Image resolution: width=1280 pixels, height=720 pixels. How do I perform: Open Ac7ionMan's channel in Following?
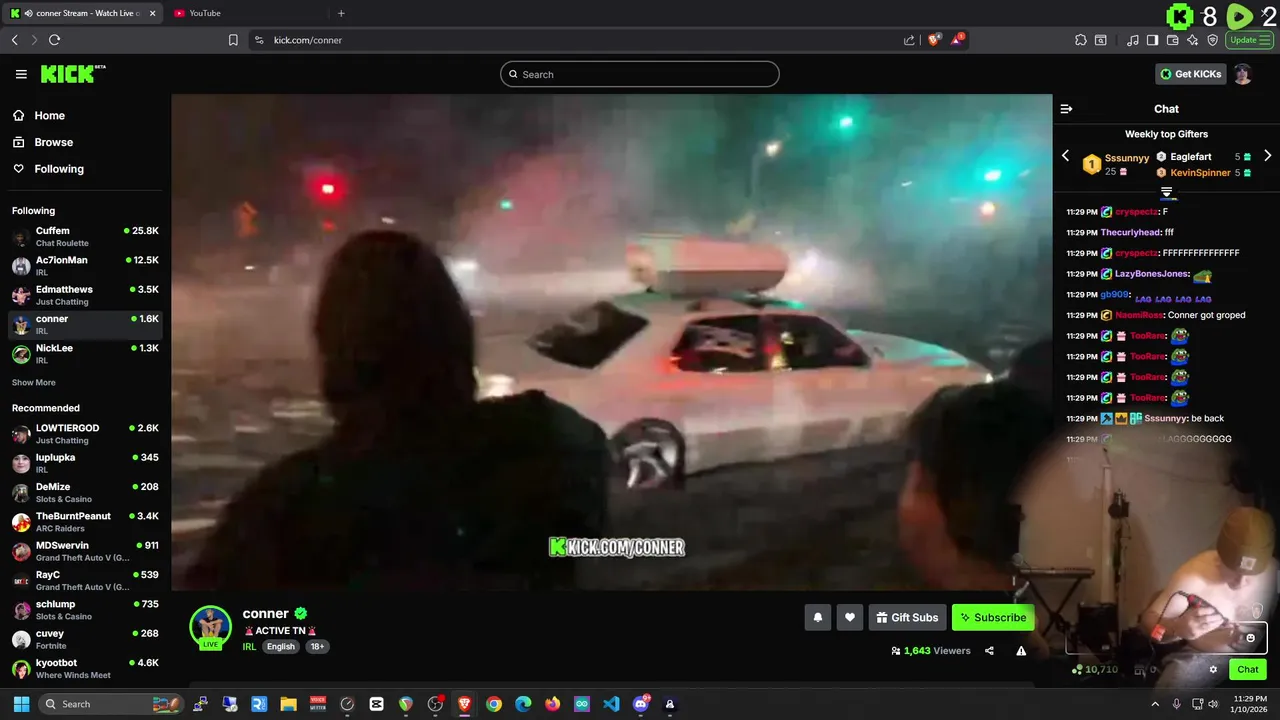pos(85,266)
